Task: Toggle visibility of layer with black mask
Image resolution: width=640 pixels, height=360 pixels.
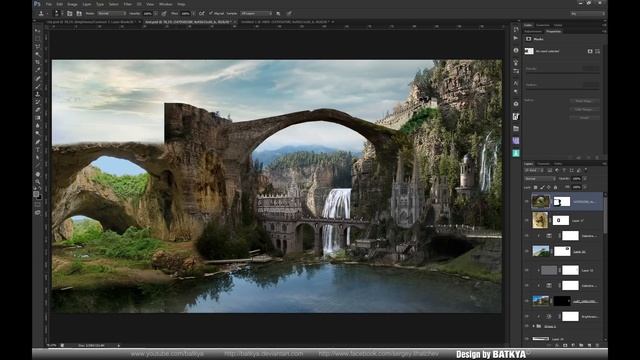Action: point(527,301)
